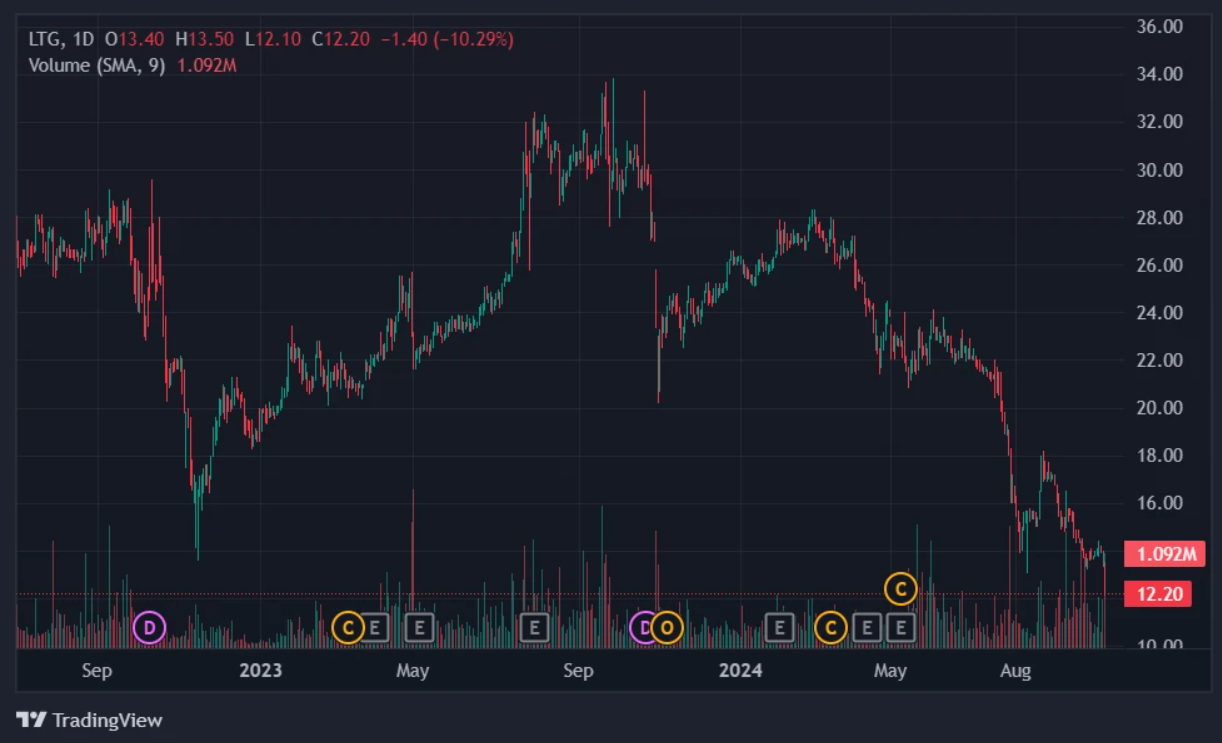Click the TradingView logo
The image size is (1222, 743).
click(x=89, y=720)
